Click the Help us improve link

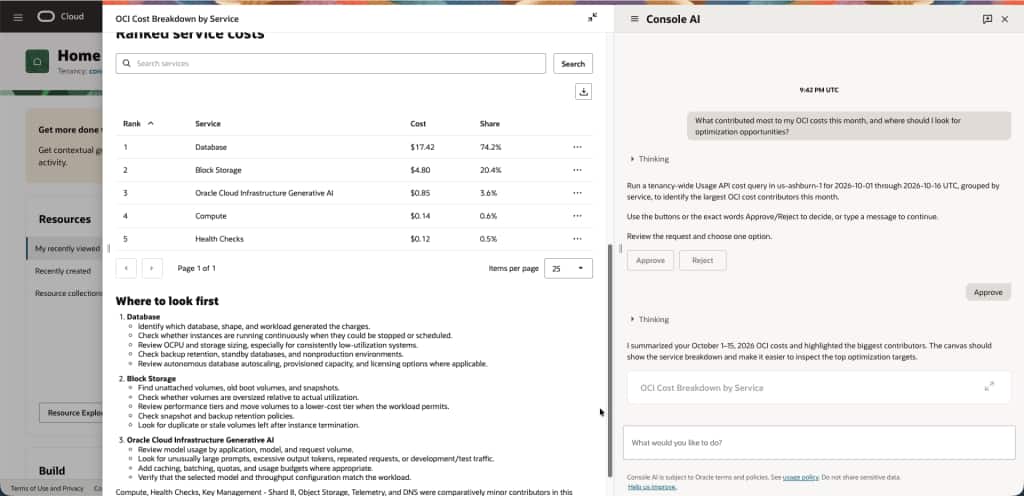coord(652,487)
